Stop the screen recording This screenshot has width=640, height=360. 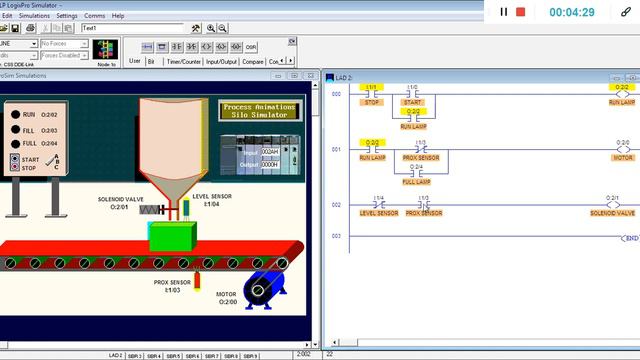click(x=520, y=12)
